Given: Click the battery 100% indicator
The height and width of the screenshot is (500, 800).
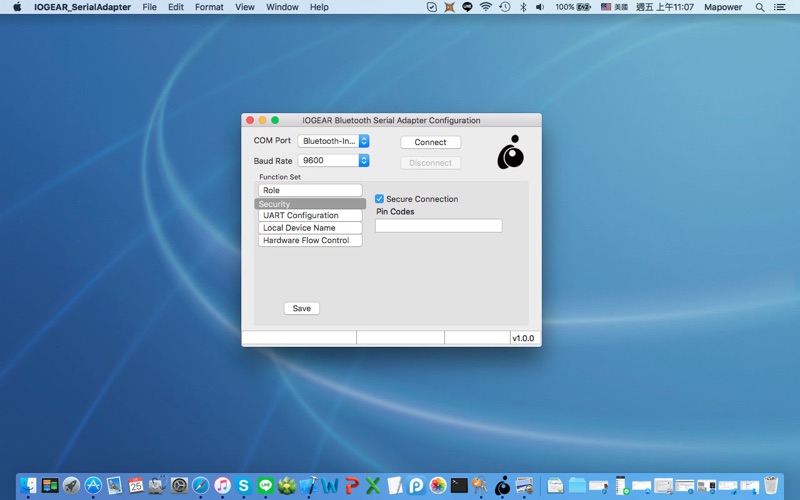Looking at the screenshot, I should tap(573, 7).
